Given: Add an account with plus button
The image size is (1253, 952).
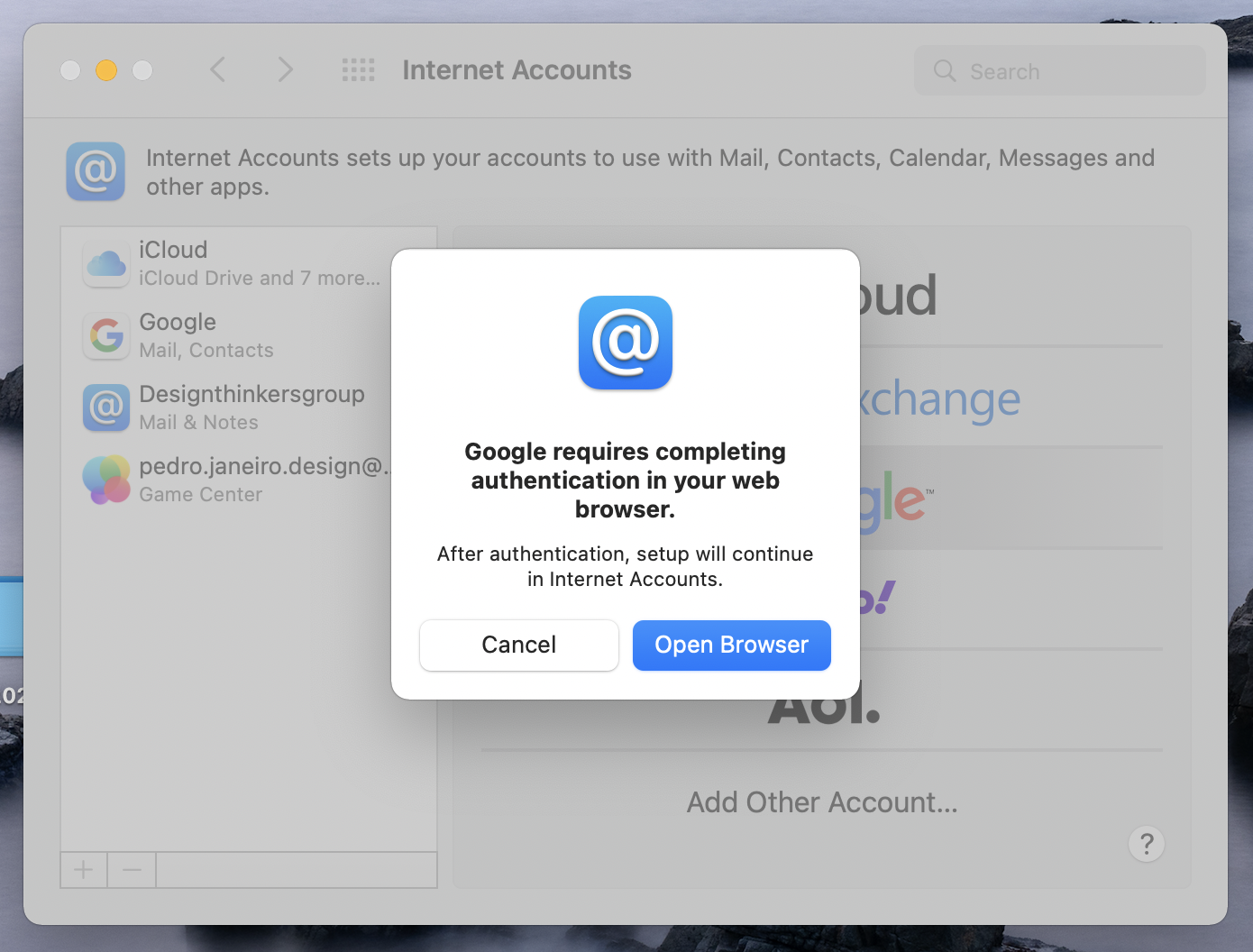Looking at the screenshot, I should coord(84,870).
